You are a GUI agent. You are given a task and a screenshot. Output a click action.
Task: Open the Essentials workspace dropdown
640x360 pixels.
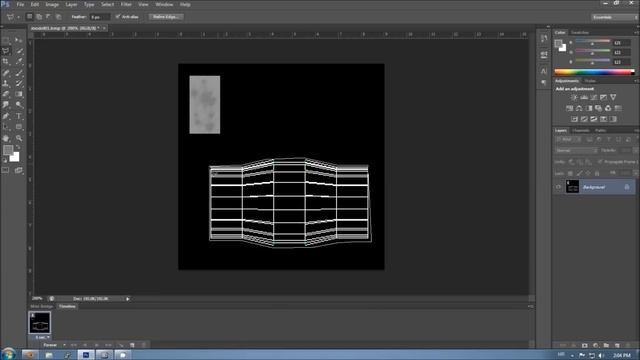(x=613, y=17)
